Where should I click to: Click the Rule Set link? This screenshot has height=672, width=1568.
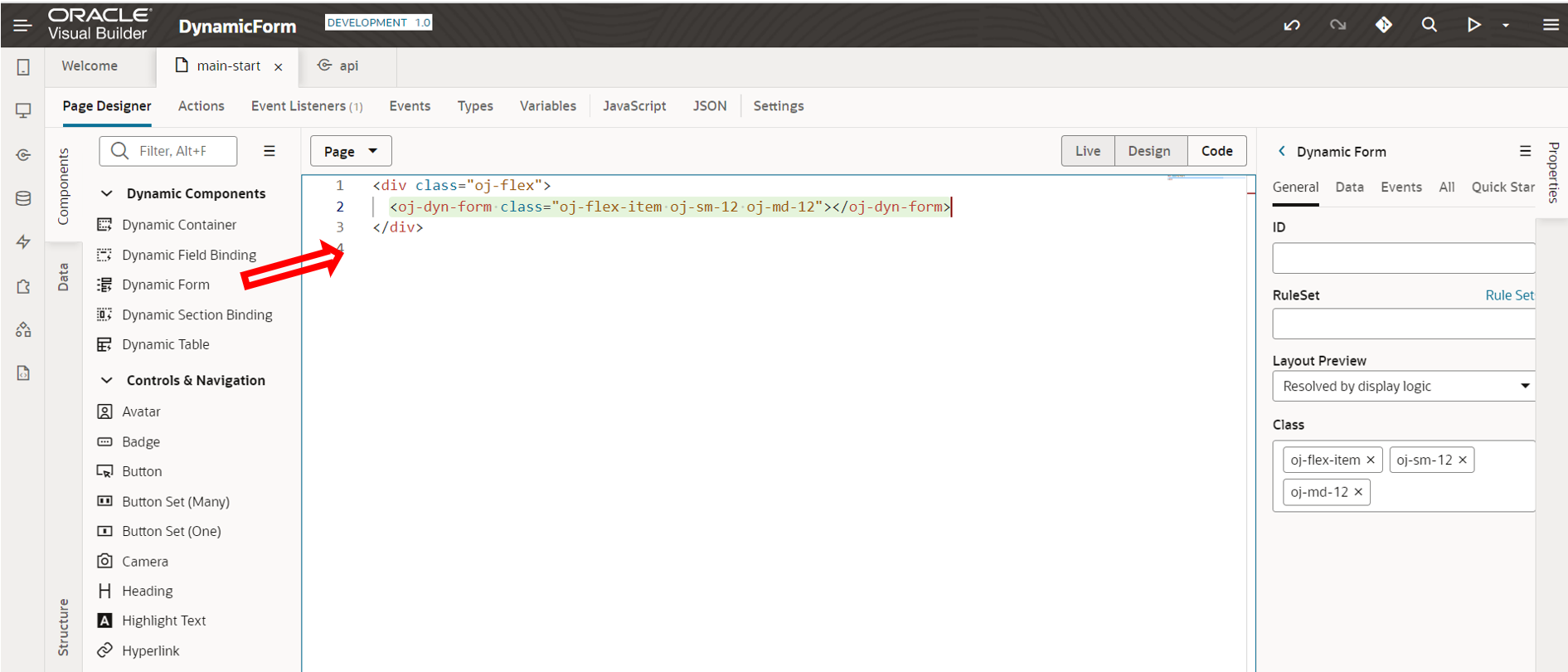tap(1509, 295)
